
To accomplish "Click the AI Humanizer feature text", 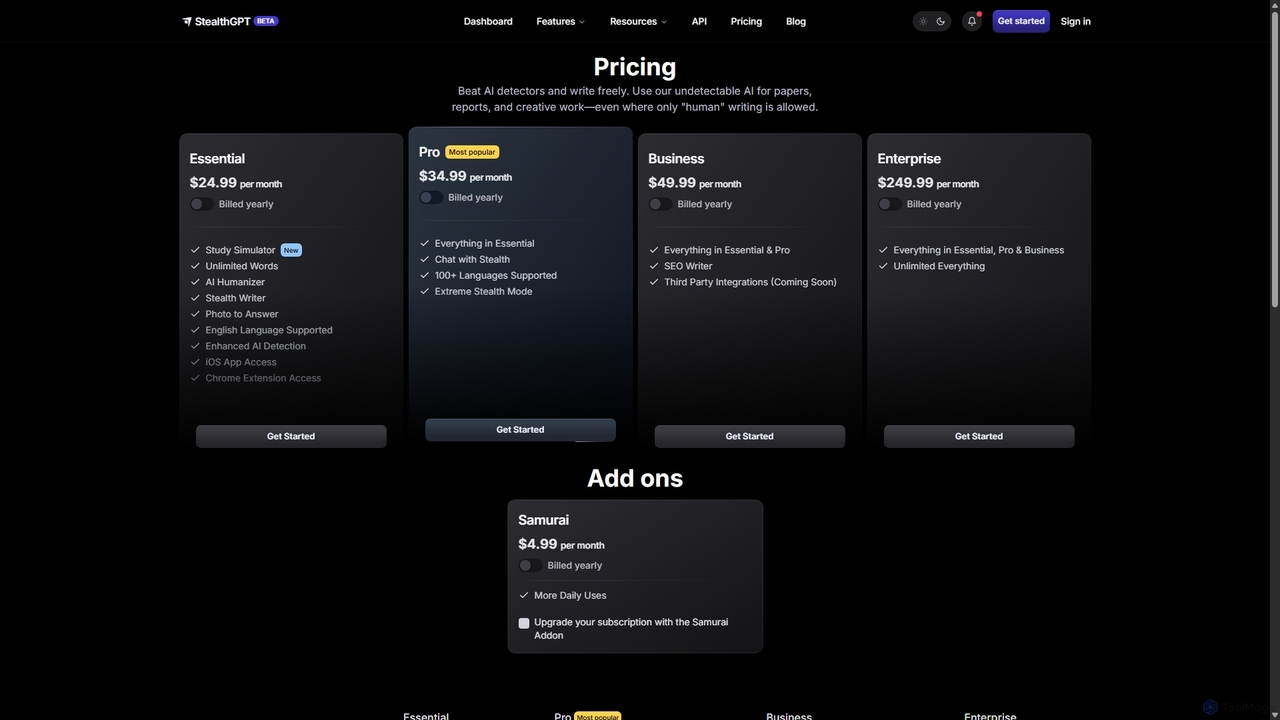I will click(x=235, y=282).
